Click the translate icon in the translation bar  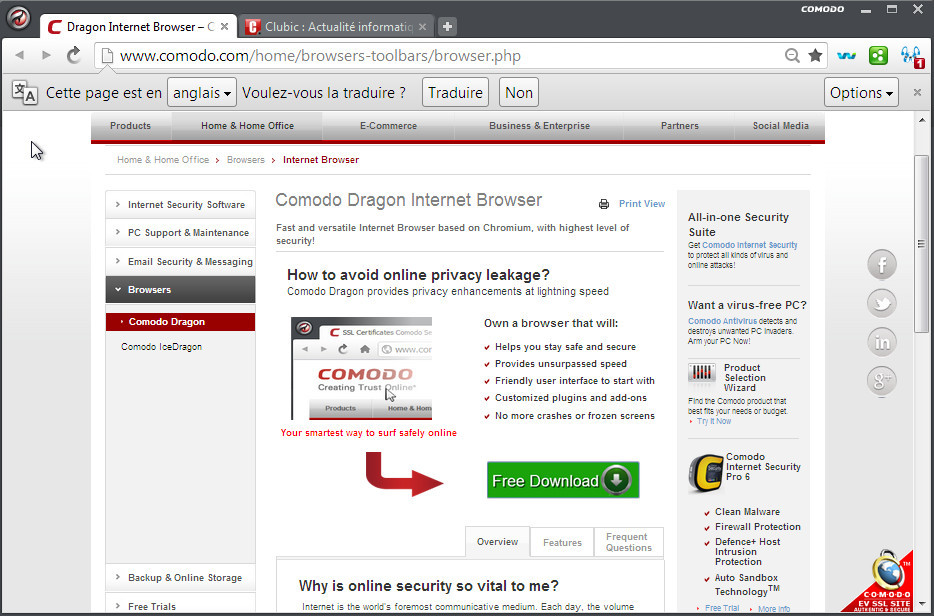tap(24, 92)
